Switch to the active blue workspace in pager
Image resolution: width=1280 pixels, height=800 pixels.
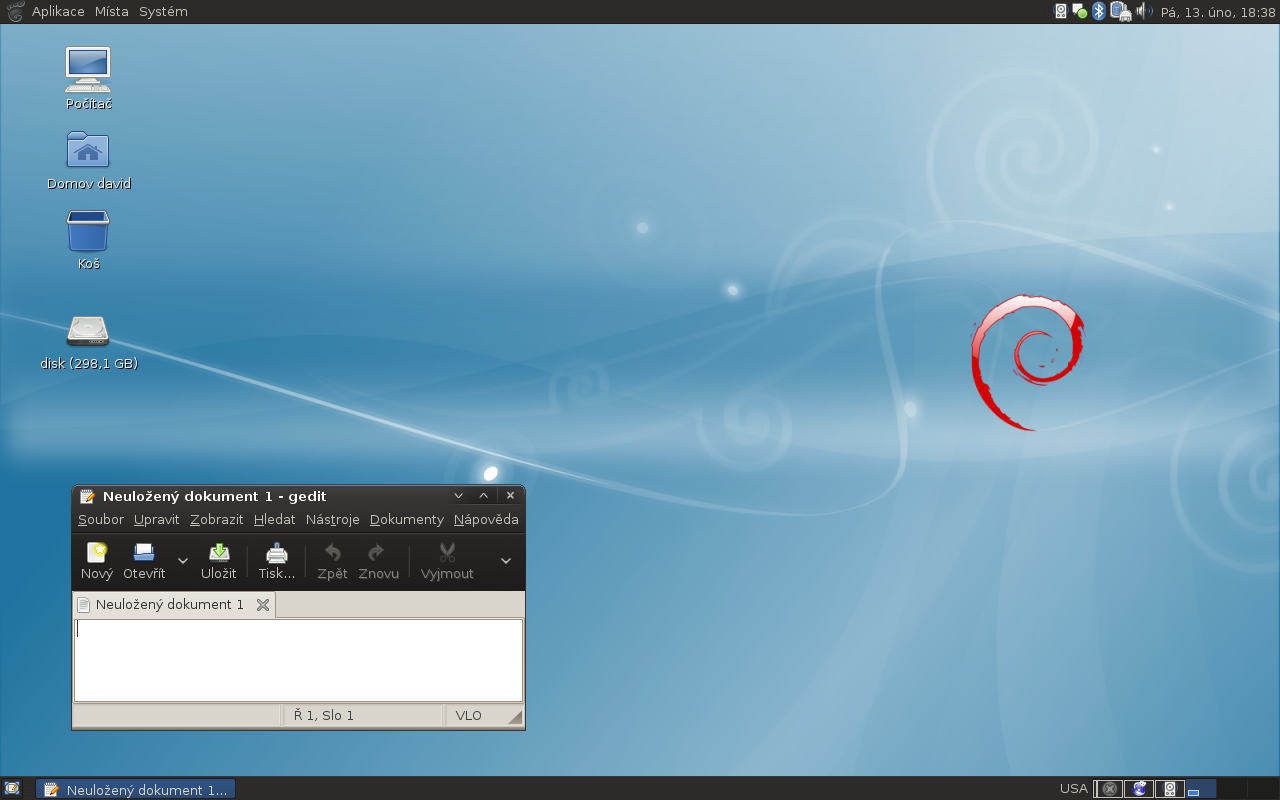click(x=1200, y=788)
